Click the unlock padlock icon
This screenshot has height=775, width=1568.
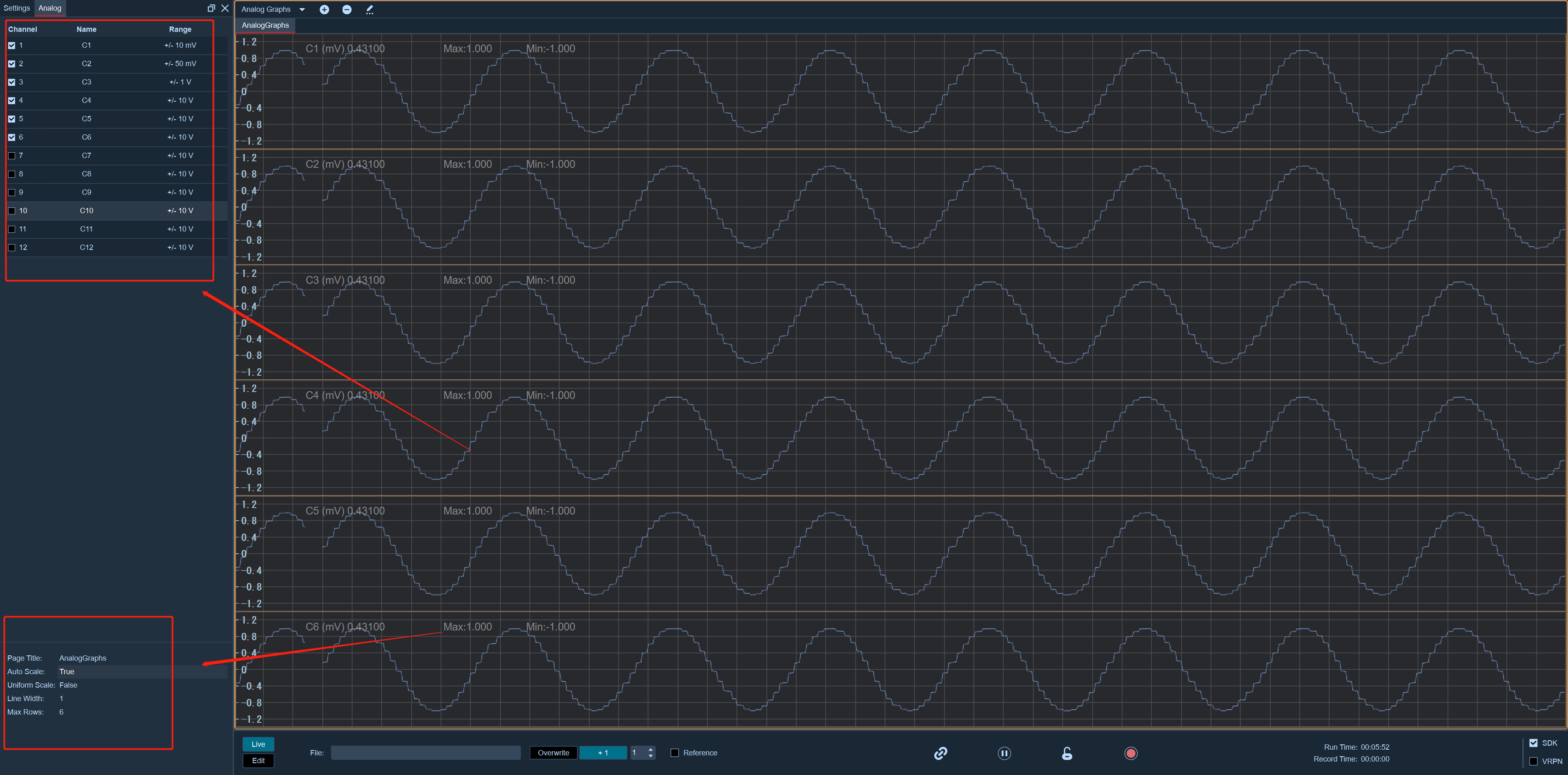1067,753
